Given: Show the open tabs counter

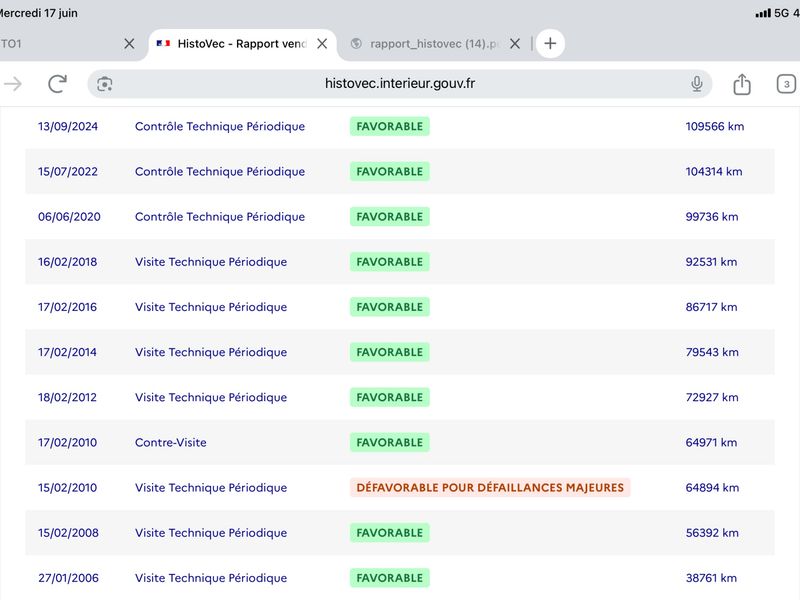Looking at the screenshot, I should pyautogui.click(x=786, y=84).
